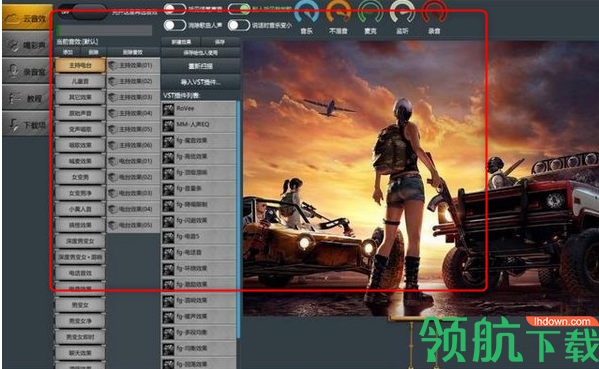Viewport: 599px width, 369px height.
Task: Select the 原始声音 category
Action: [80, 113]
